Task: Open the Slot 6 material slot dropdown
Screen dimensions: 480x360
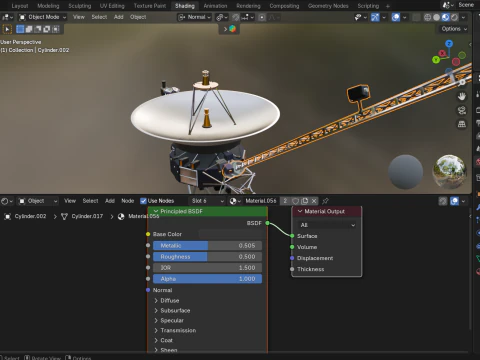Action: (x=207, y=201)
